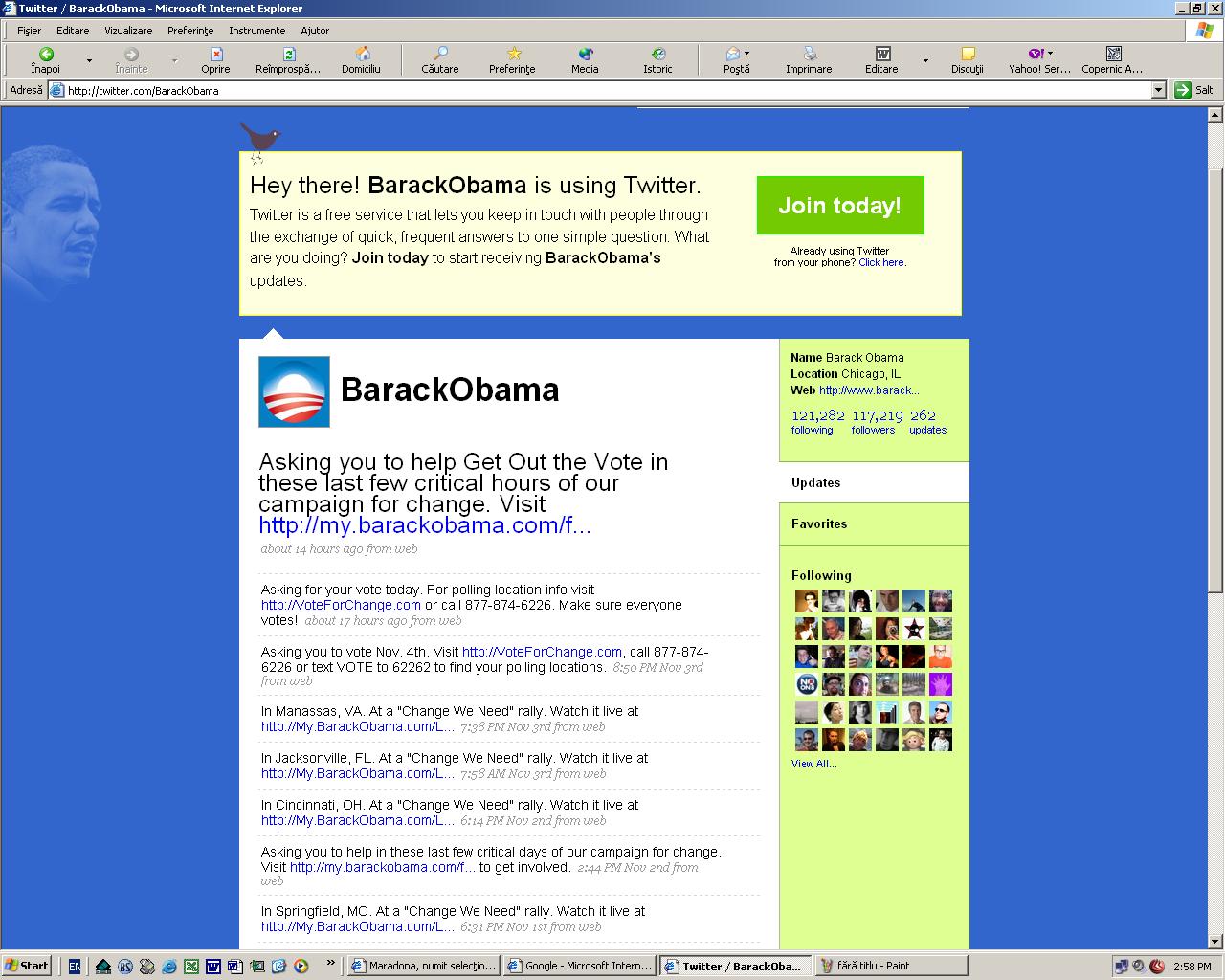Click the 2:58 PM system clock
This screenshot has width=1225, height=980.
1192,966
